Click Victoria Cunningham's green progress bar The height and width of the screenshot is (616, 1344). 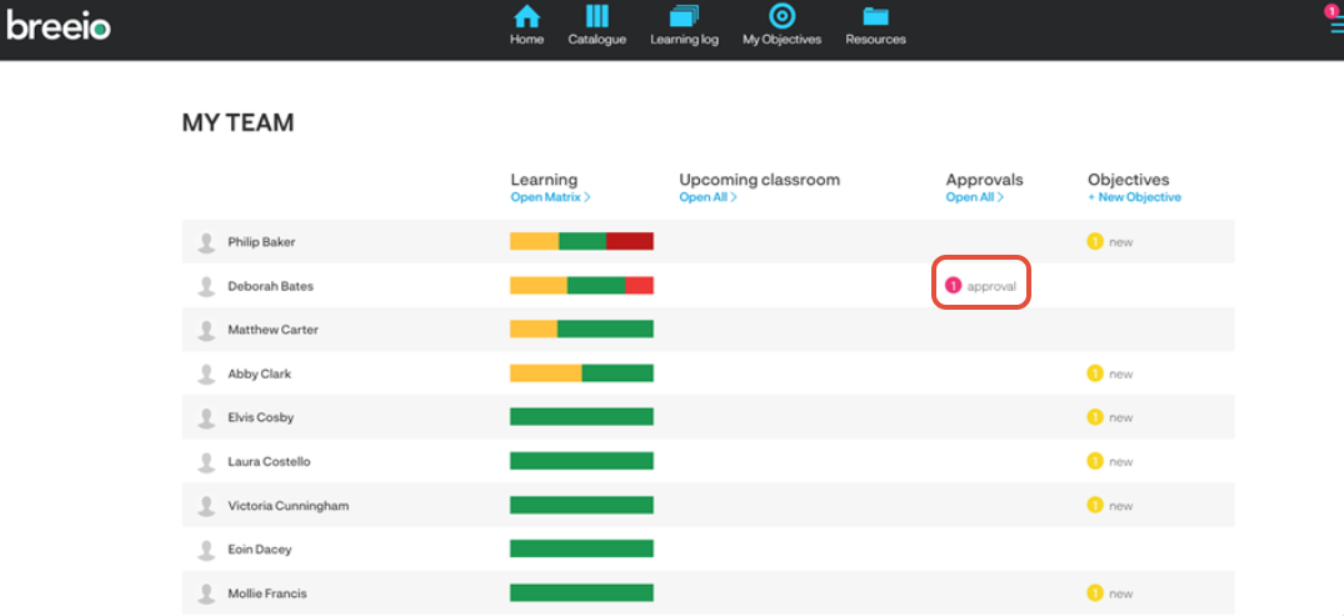(x=582, y=505)
